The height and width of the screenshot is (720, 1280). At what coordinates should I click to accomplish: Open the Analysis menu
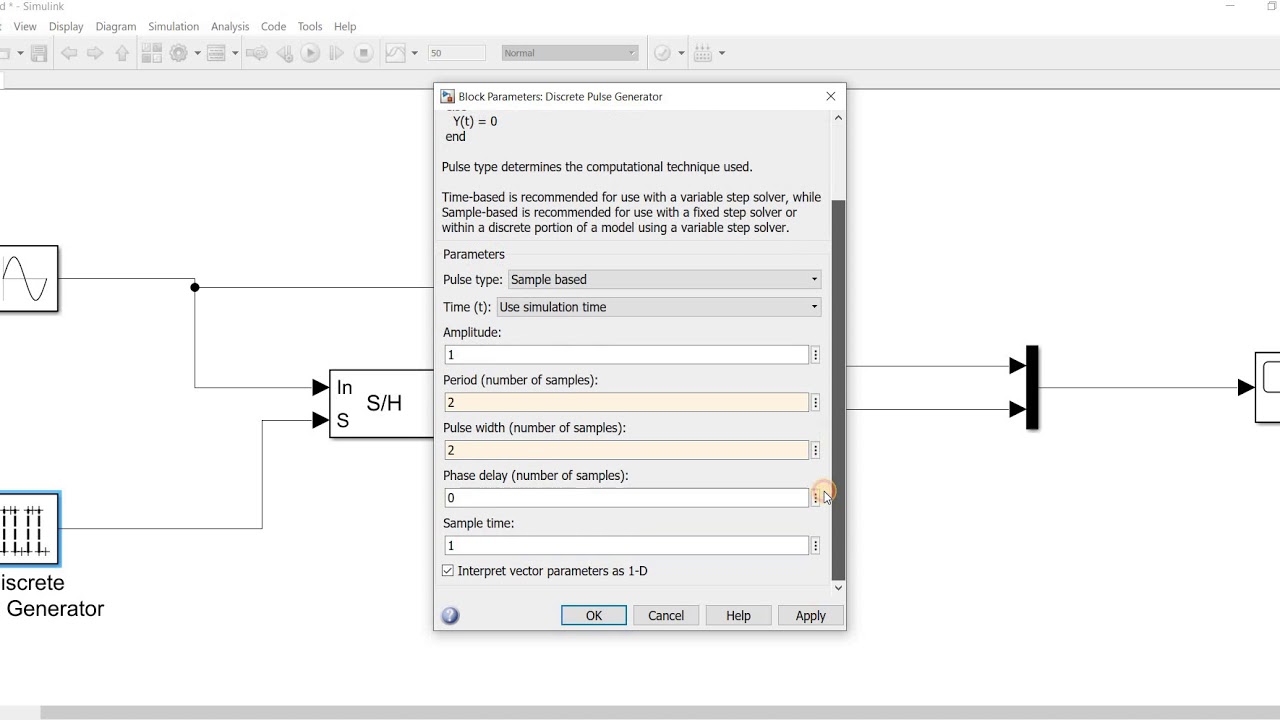coord(230,26)
